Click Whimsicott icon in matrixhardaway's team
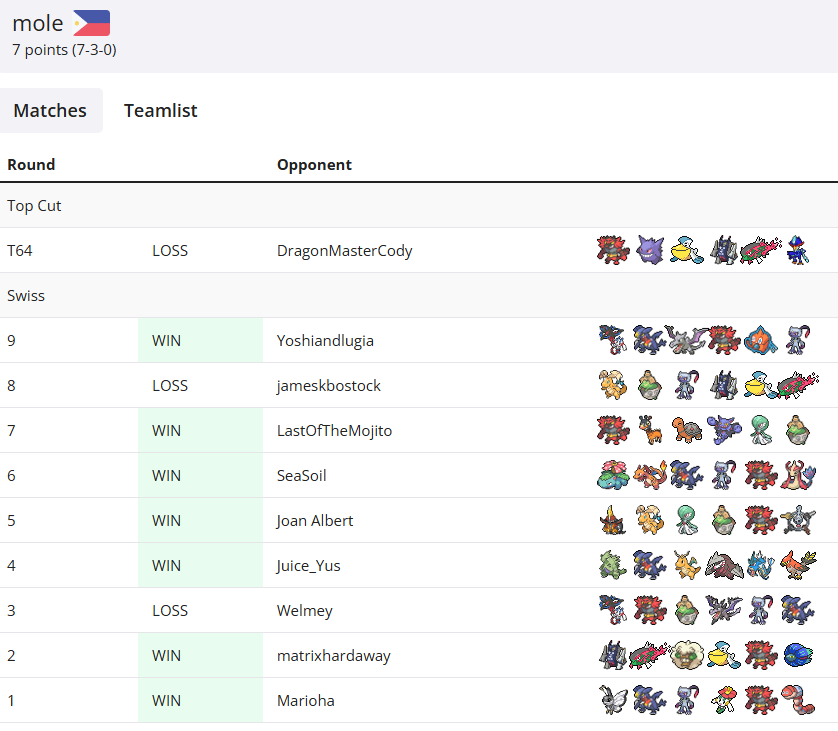This screenshot has height=731, width=838. 687,655
